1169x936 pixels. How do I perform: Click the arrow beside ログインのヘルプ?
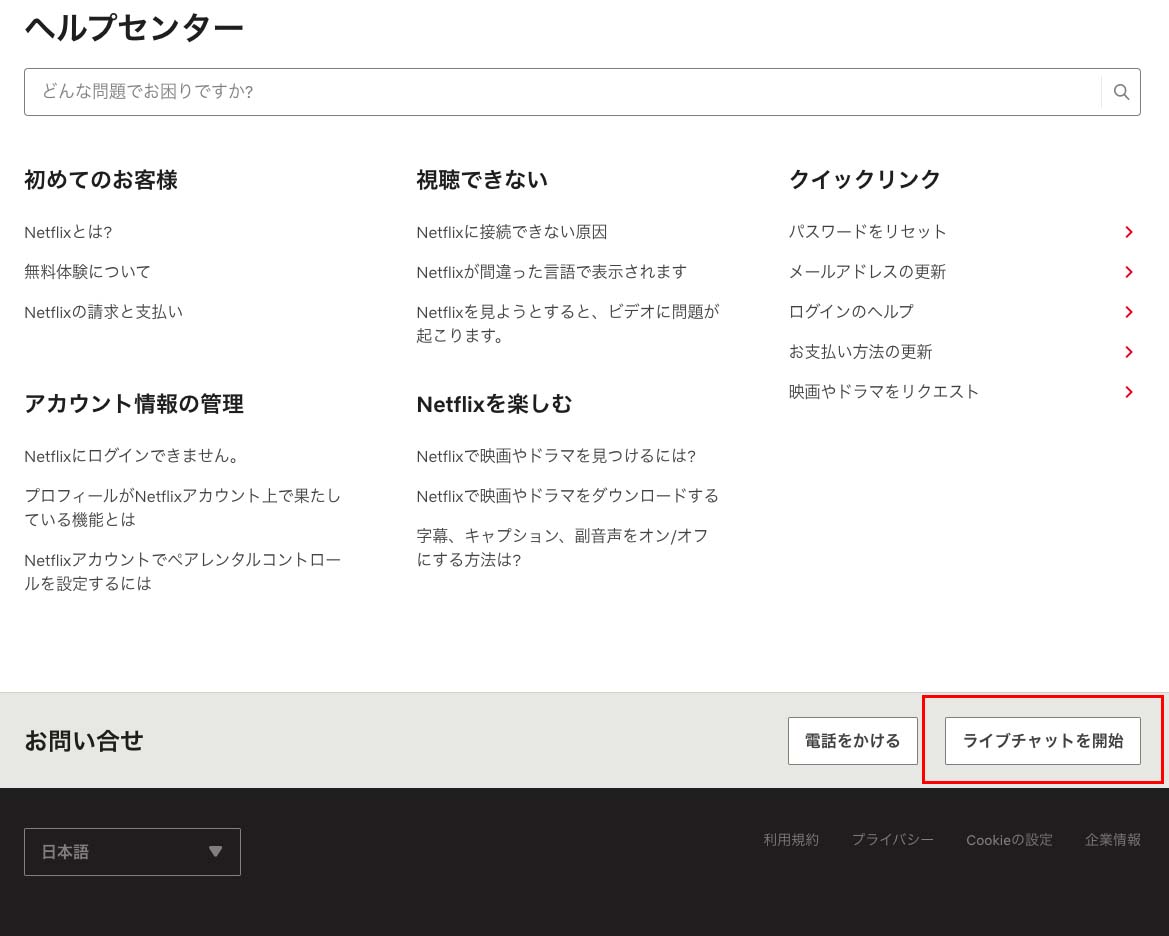coord(1128,312)
